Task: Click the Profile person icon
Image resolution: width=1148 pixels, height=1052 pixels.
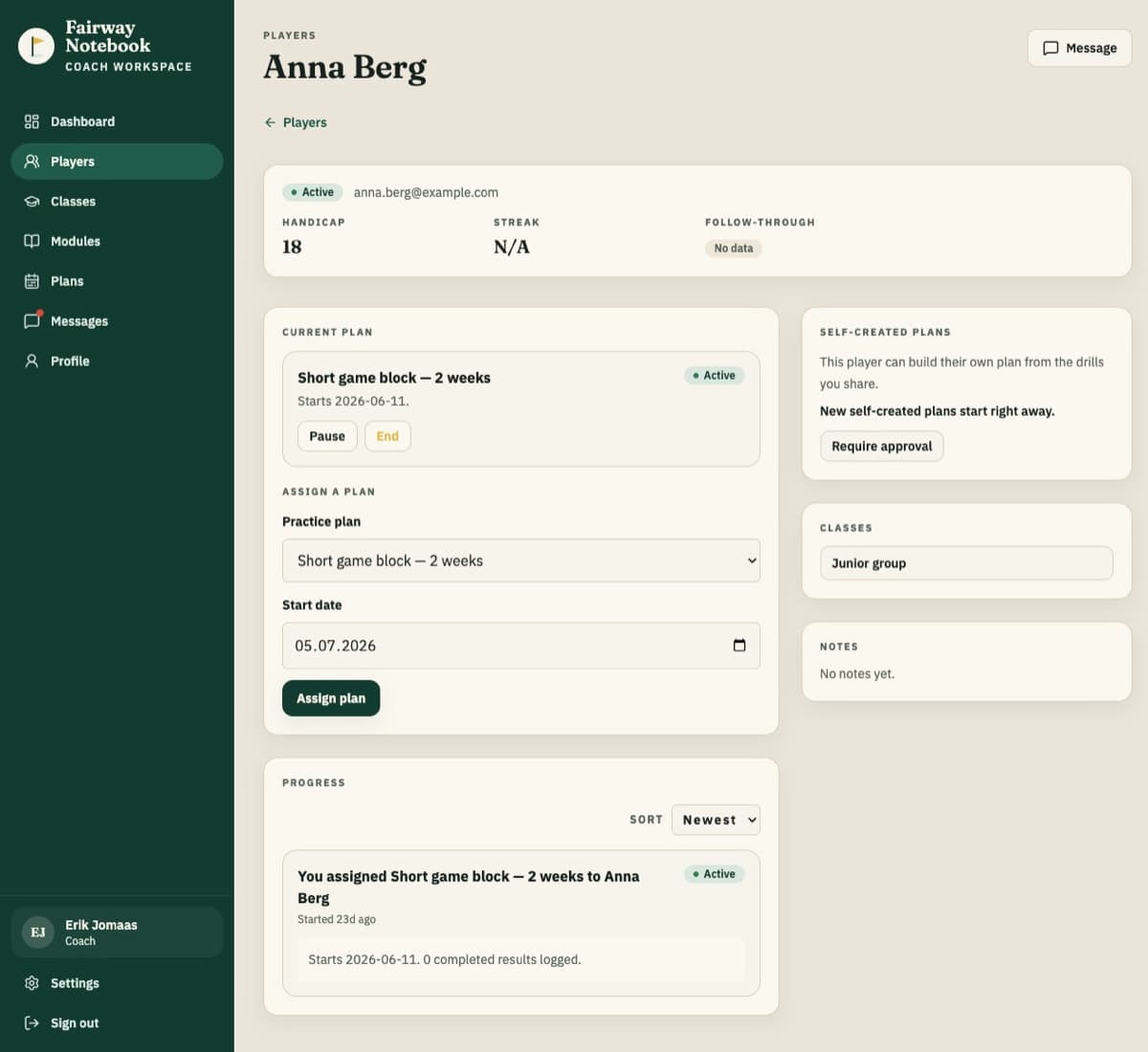Action: click(x=32, y=361)
